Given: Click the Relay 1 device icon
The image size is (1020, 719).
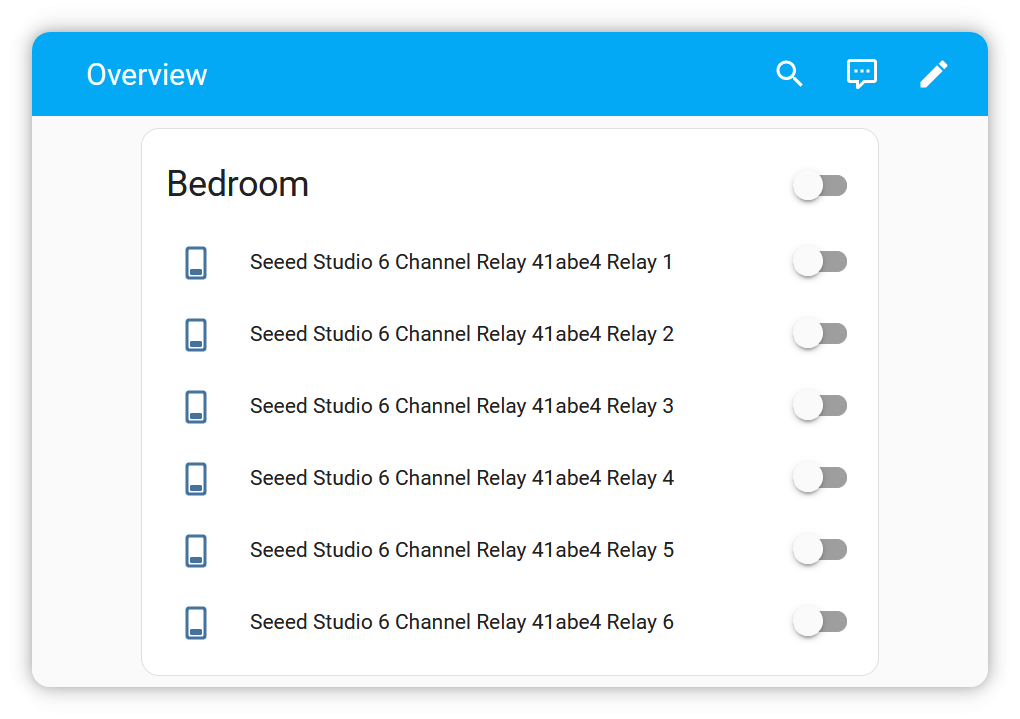Looking at the screenshot, I should pos(196,263).
